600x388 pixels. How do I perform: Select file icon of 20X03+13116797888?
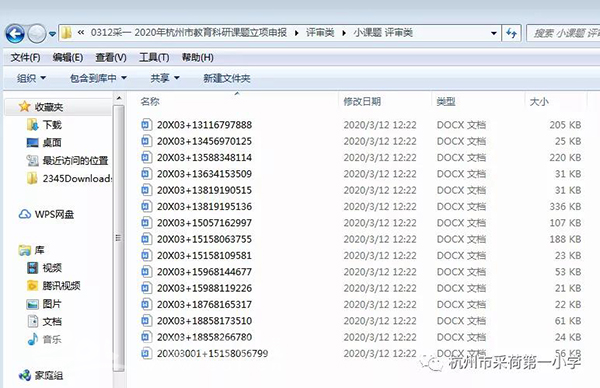pos(146,125)
